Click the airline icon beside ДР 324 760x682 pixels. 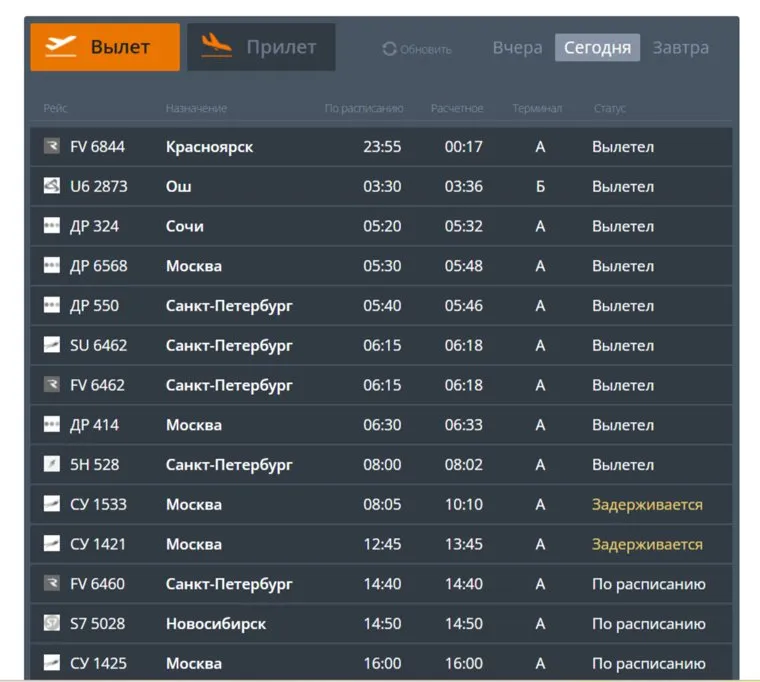tap(52, 226)
